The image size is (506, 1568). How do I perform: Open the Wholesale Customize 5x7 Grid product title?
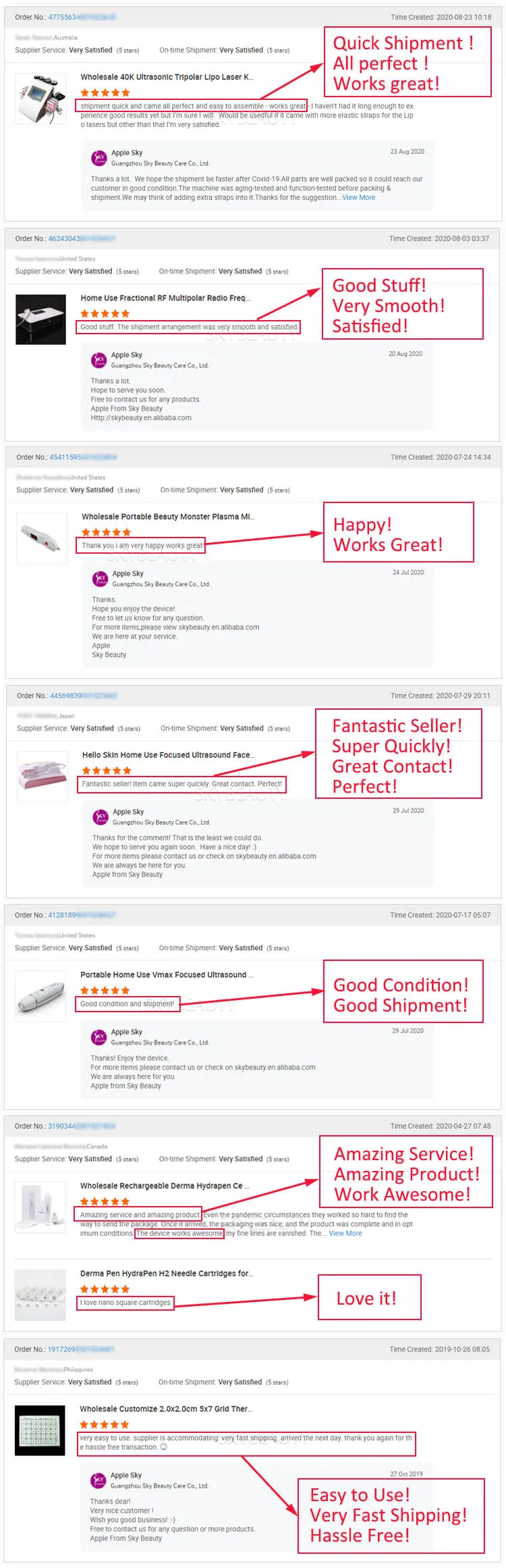coord(165,1409)
